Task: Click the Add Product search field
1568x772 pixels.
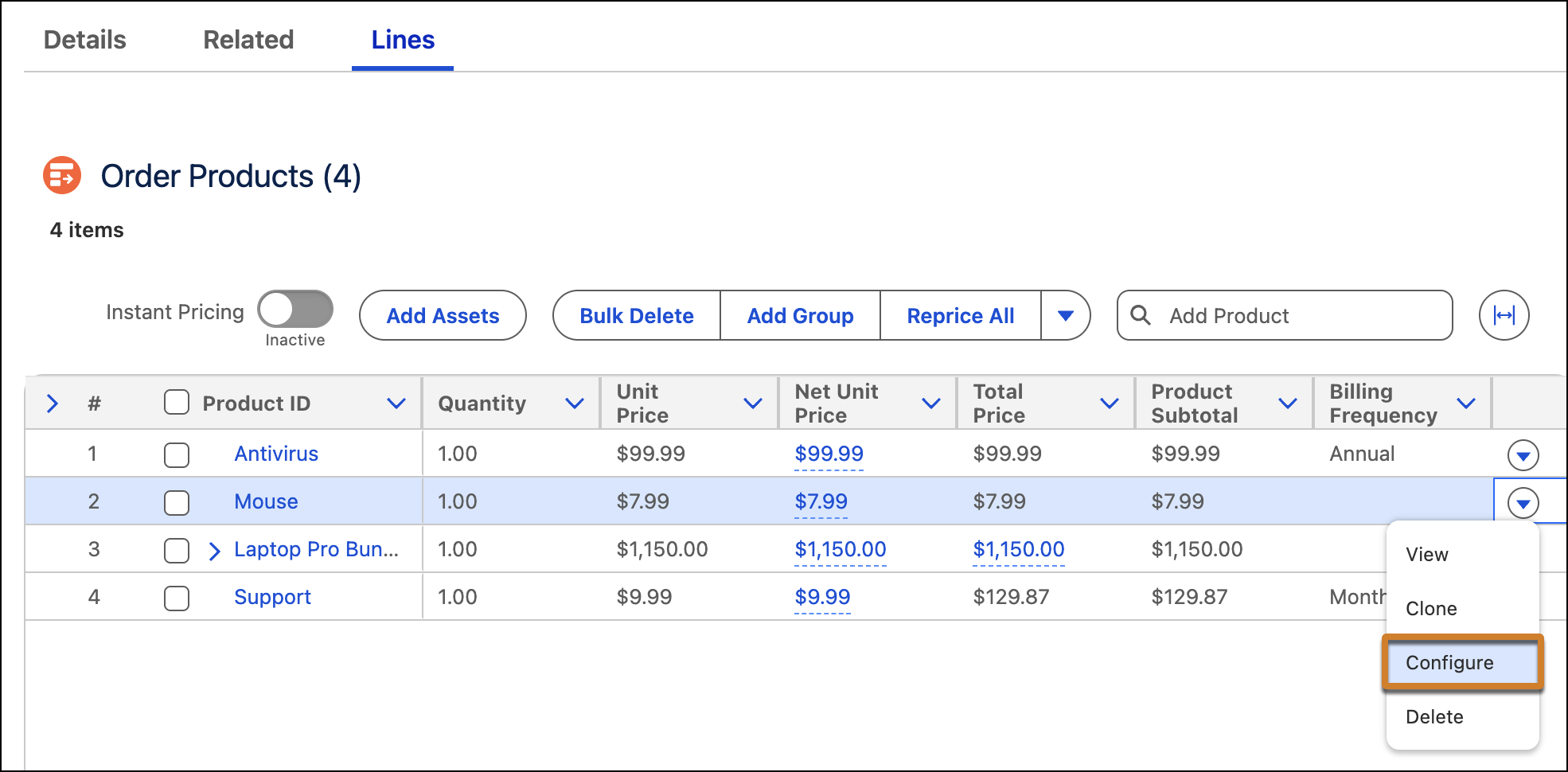Action: 1285,315
